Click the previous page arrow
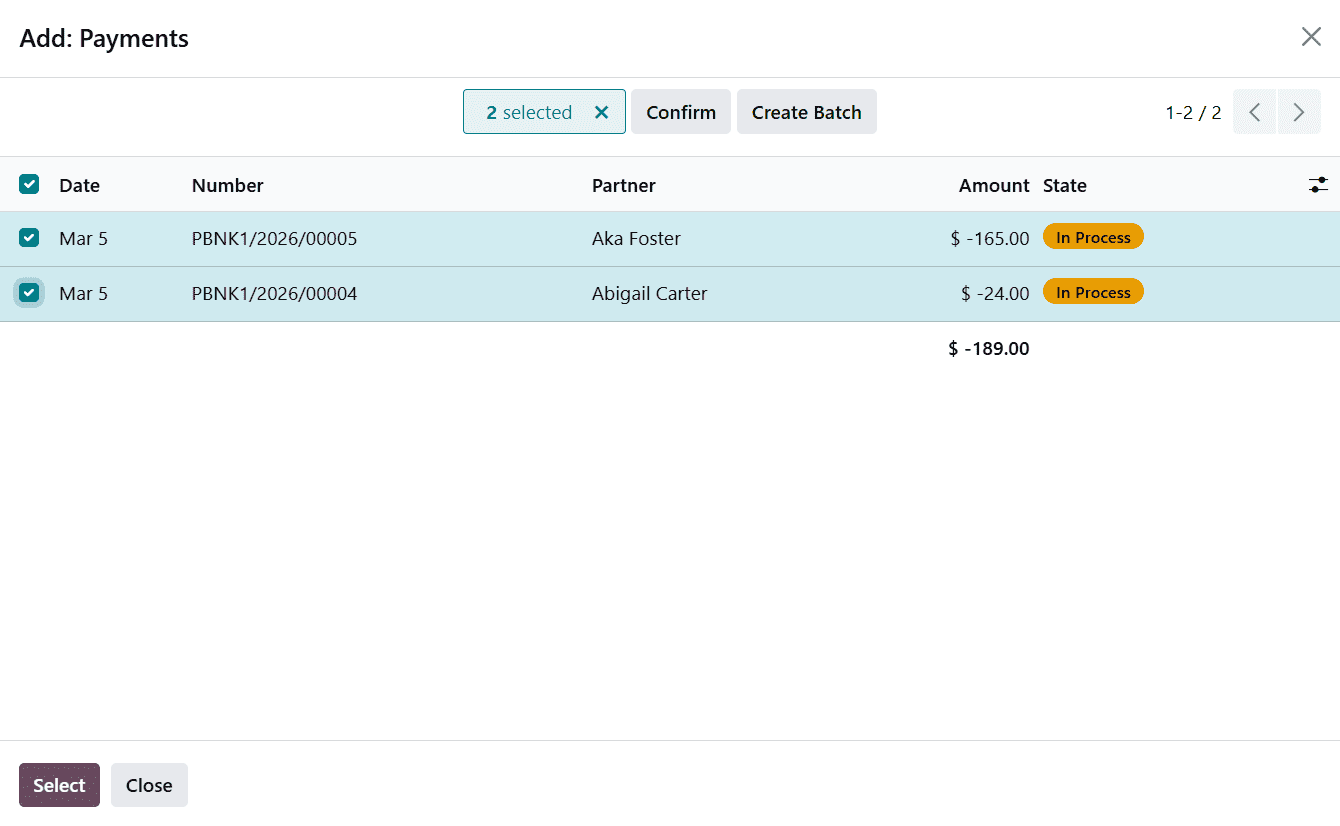Screen dimensions: 1340x826 [x=1254, y=112]
